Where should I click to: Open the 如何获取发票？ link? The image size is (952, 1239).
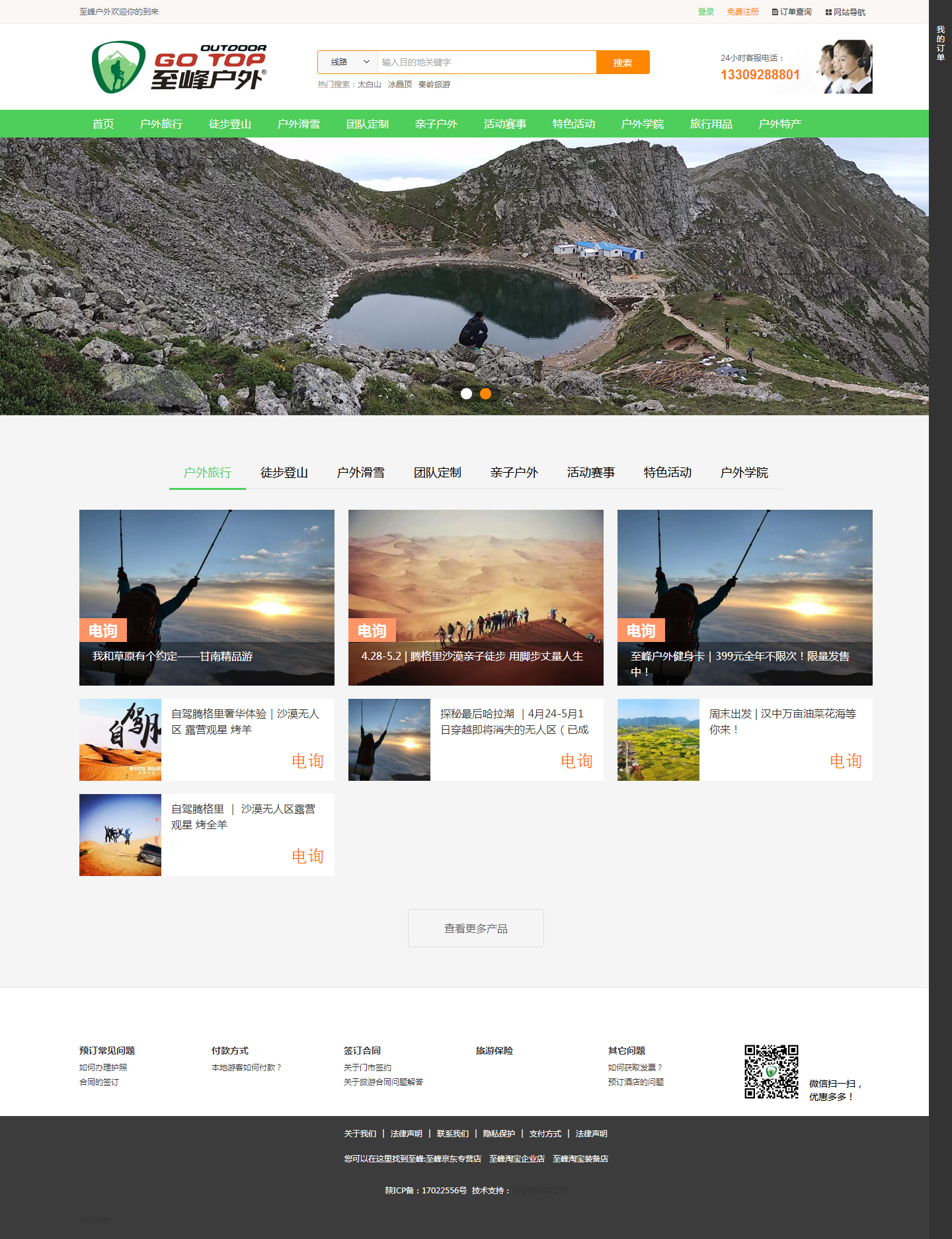[x=635, y=1067]
